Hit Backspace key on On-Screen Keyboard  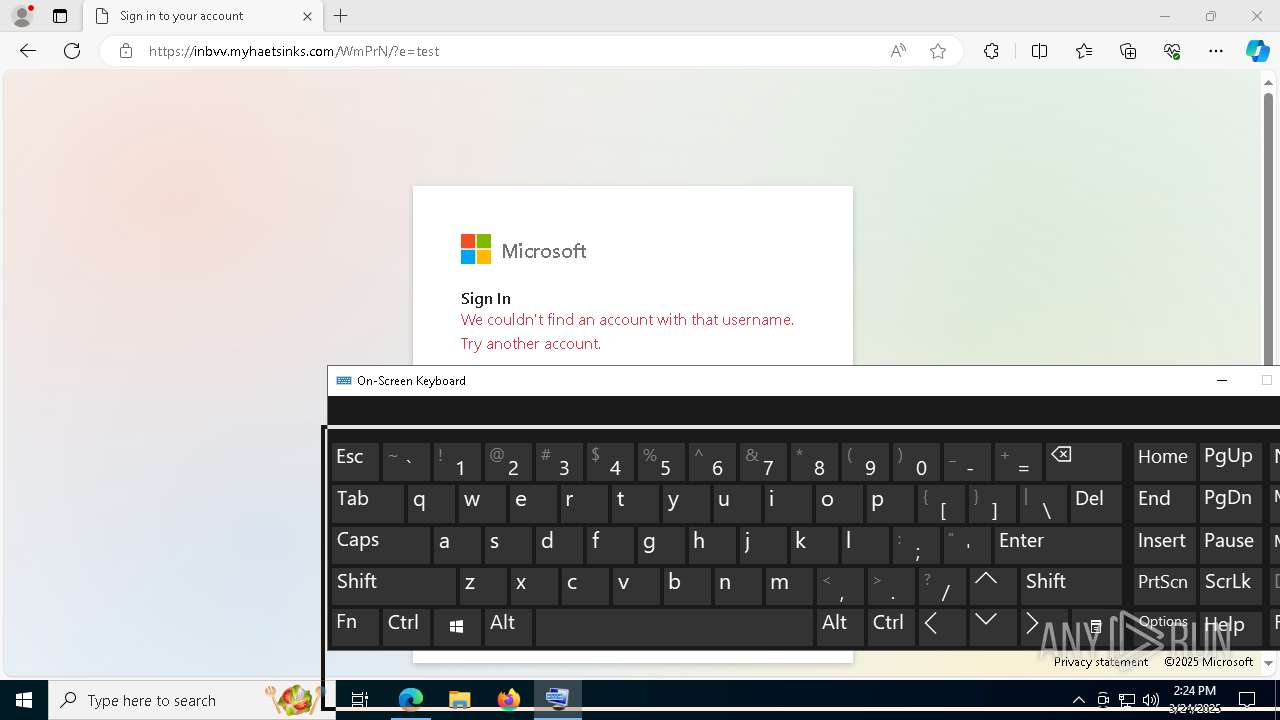coord(1084,463)
